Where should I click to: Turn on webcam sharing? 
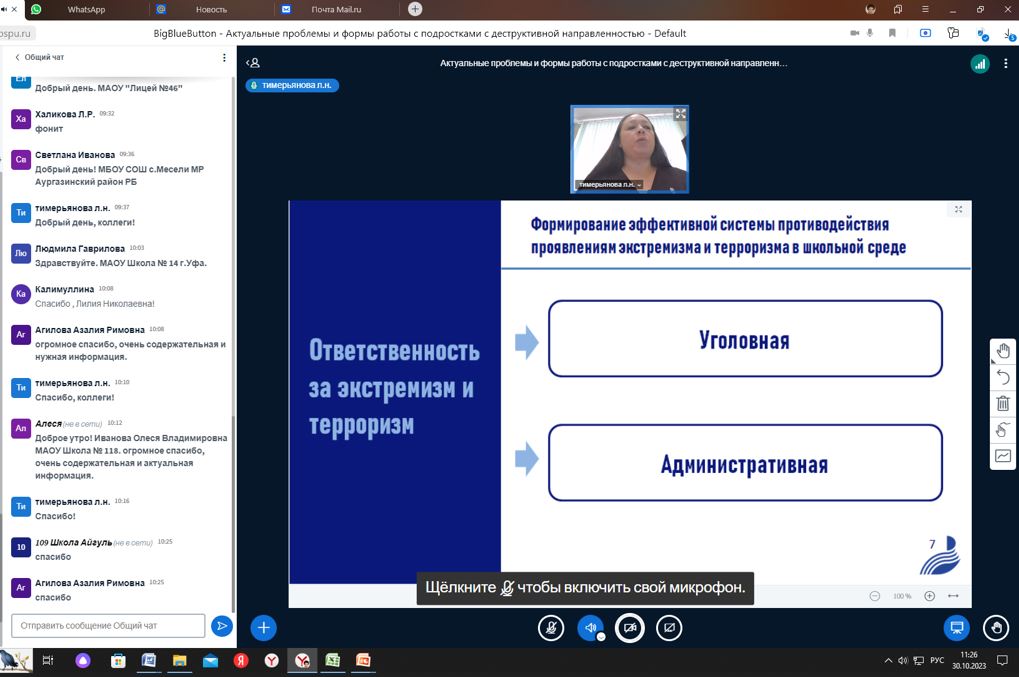(629, 628)
